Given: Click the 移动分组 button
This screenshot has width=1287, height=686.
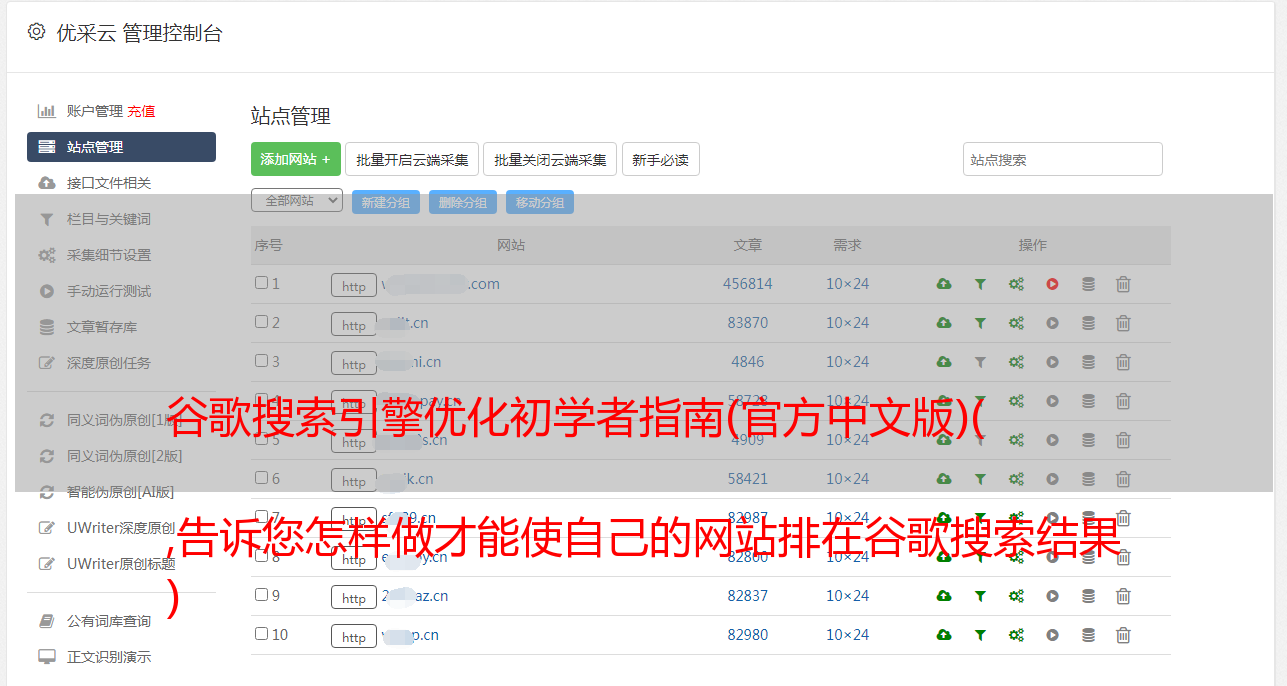Looking at the screenshot, I should point(540,202).
